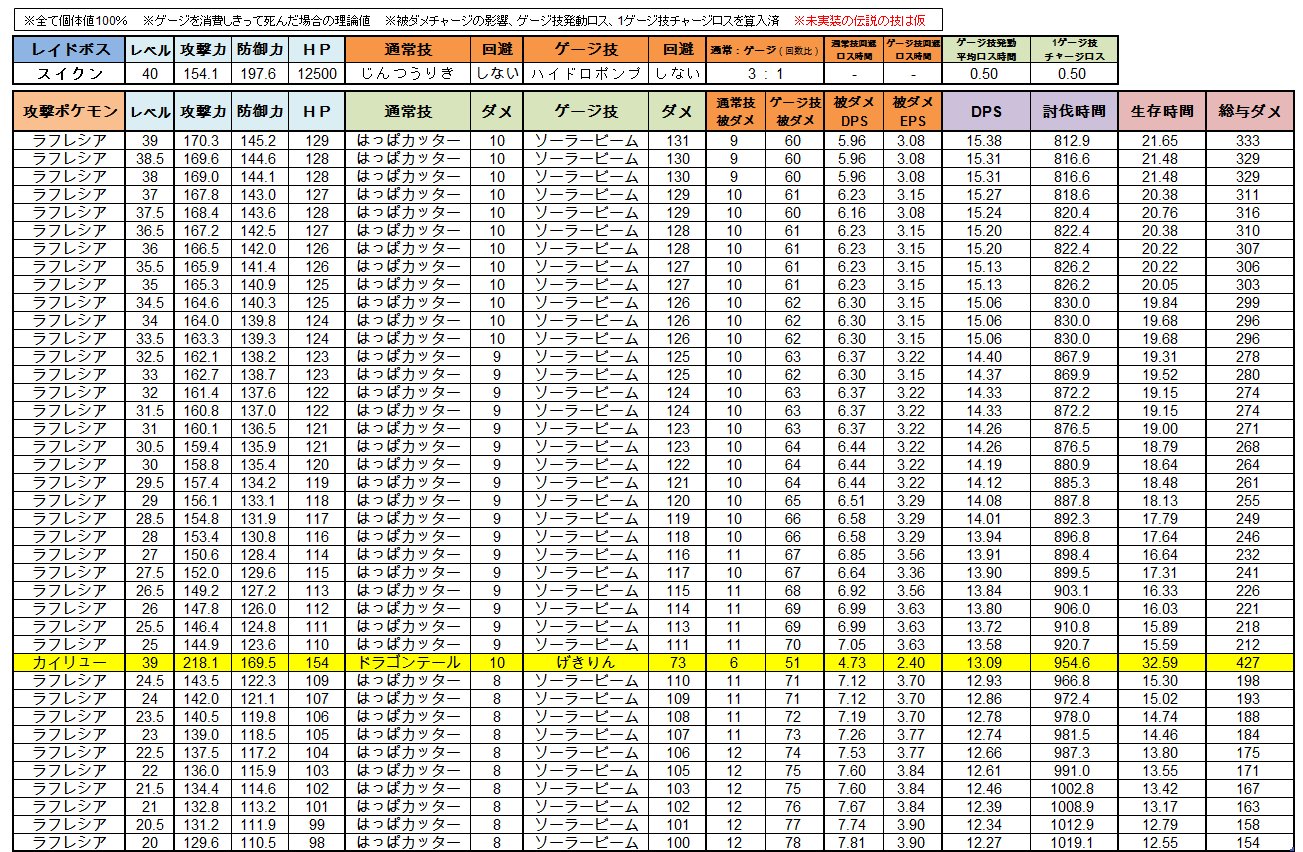Viewport: 1303px width, 852px height.
Task: Click the 被ダメ EPS header cell
Action: (912, 113)
